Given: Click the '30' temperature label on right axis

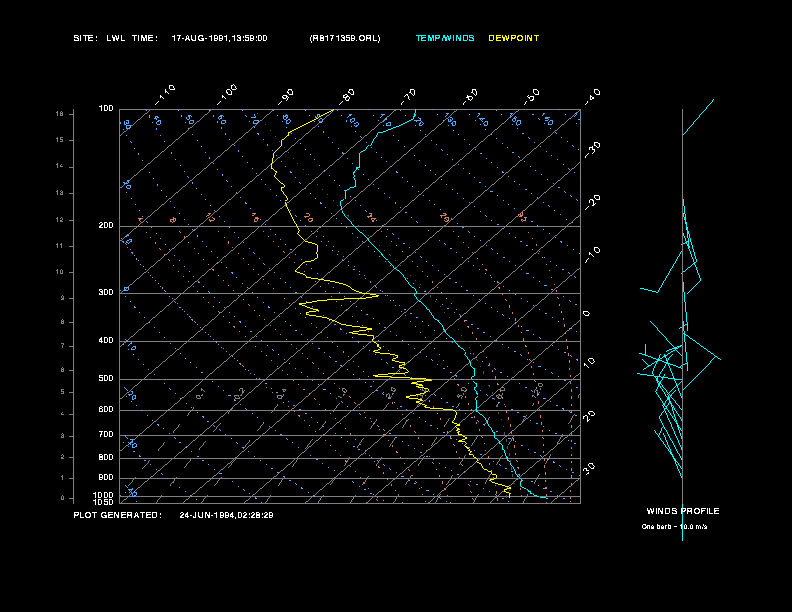Looking at the screenshot, I should pos(589,468).
